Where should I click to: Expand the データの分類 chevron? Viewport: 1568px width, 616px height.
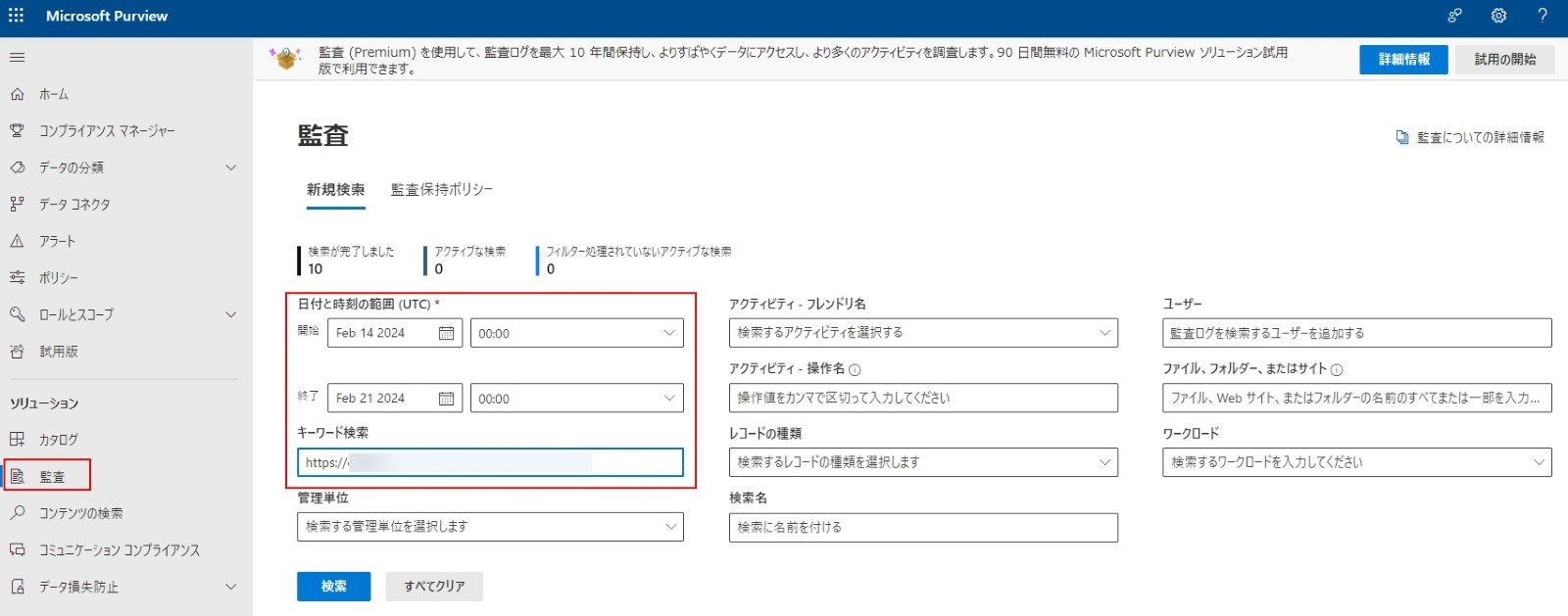(x=231, y=167)
